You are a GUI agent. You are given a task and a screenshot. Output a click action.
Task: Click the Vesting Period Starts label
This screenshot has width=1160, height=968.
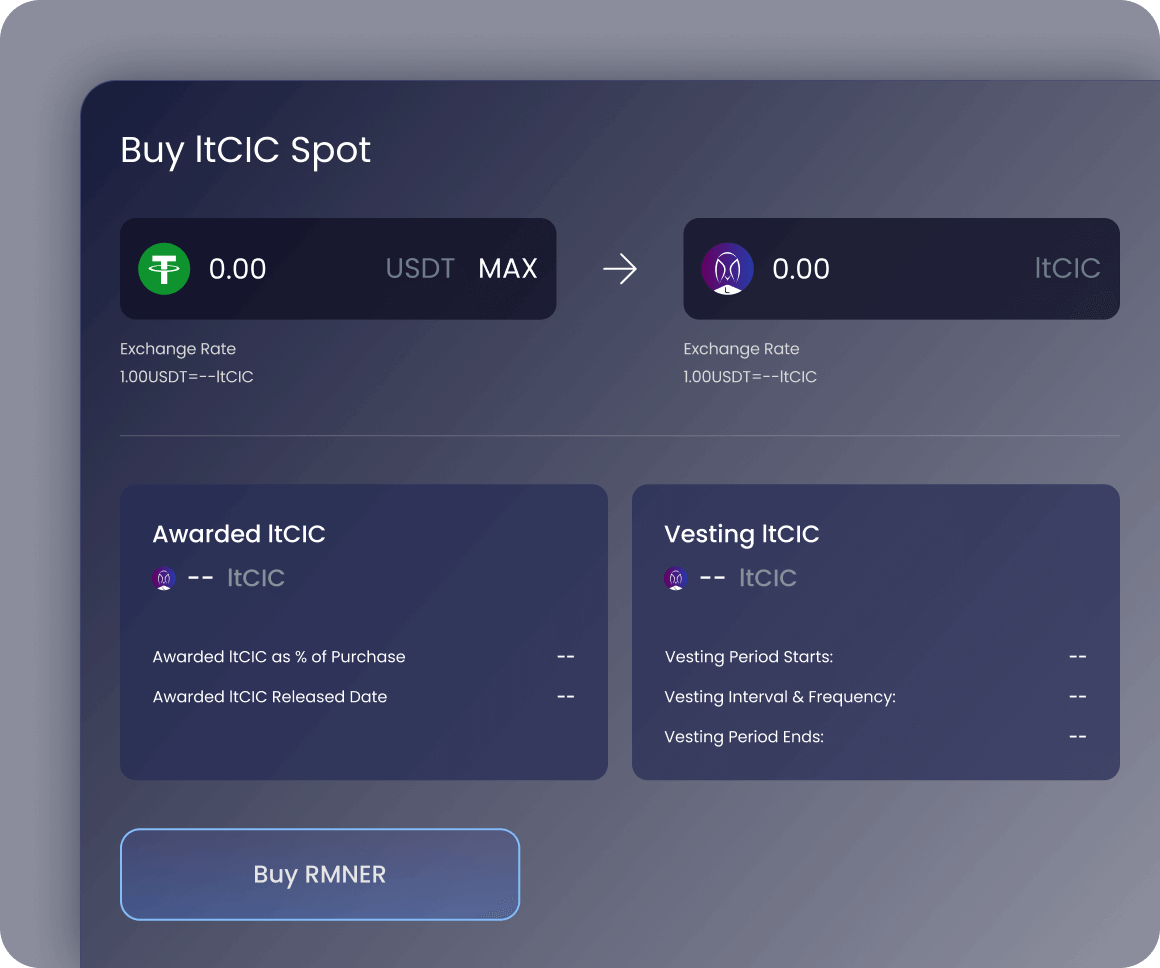pyautogui.click(x=749, y=657)
